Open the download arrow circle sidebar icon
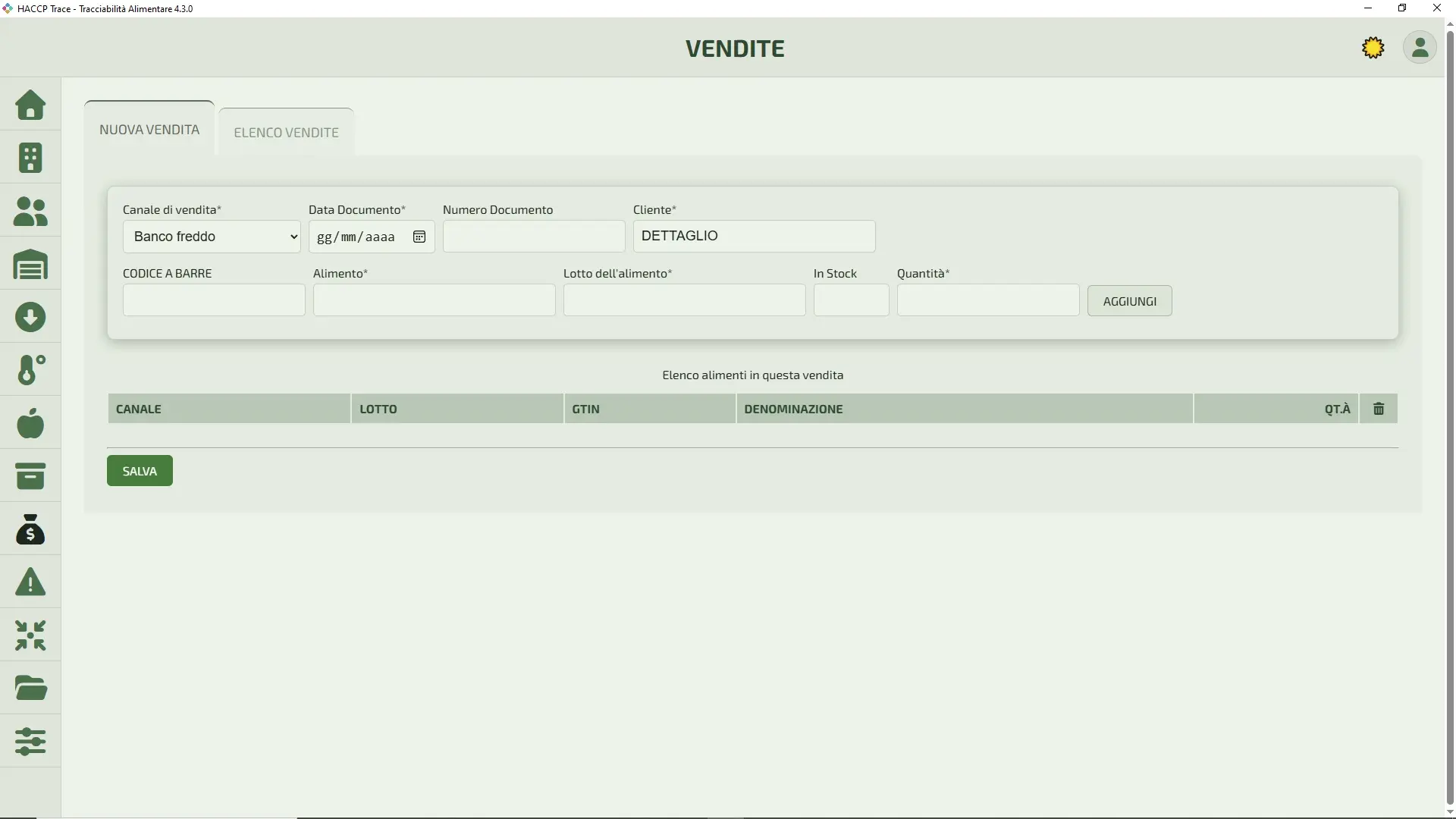The image size is (1456, 819). point(30,317)
